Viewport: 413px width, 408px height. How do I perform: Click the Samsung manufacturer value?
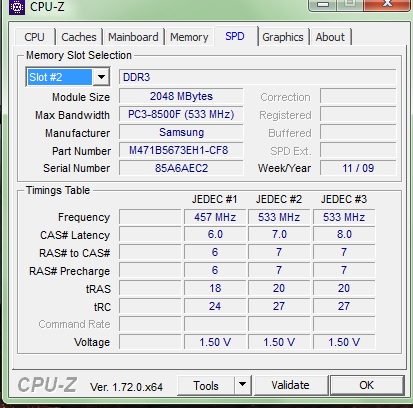tap(181, 132)
